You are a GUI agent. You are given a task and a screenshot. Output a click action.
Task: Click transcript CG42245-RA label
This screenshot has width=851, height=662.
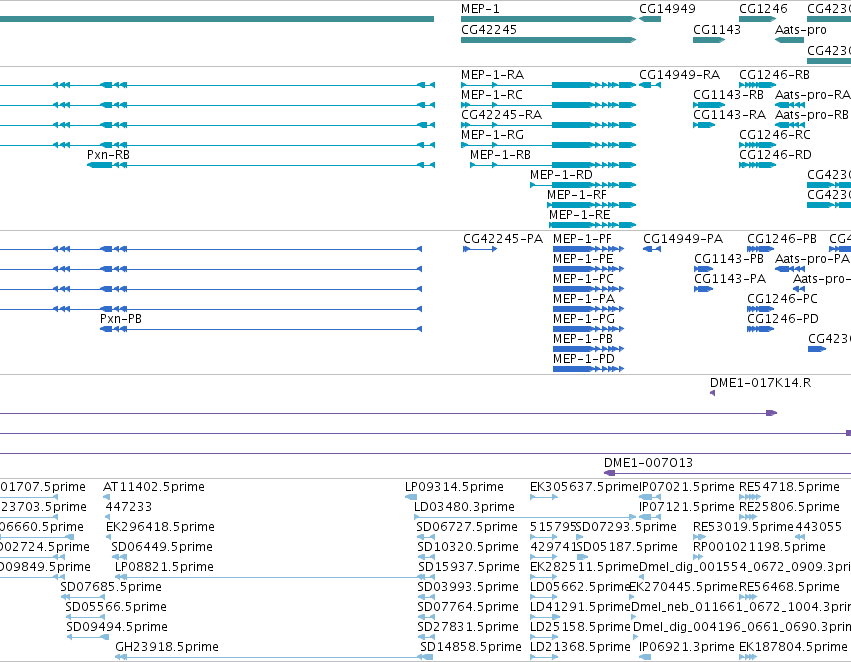[501, 115]
